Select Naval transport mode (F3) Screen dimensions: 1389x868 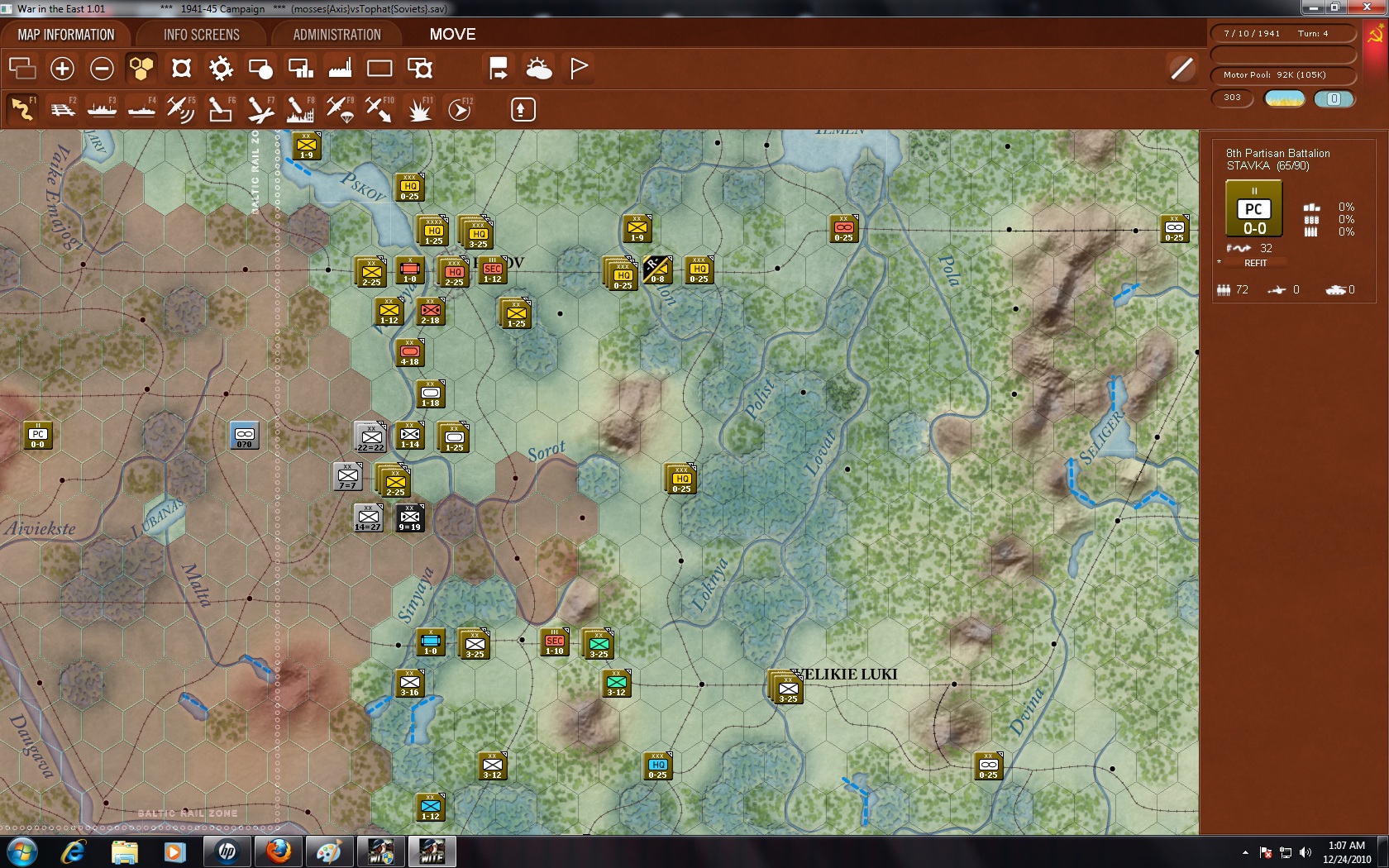click(x=102, y=109)
